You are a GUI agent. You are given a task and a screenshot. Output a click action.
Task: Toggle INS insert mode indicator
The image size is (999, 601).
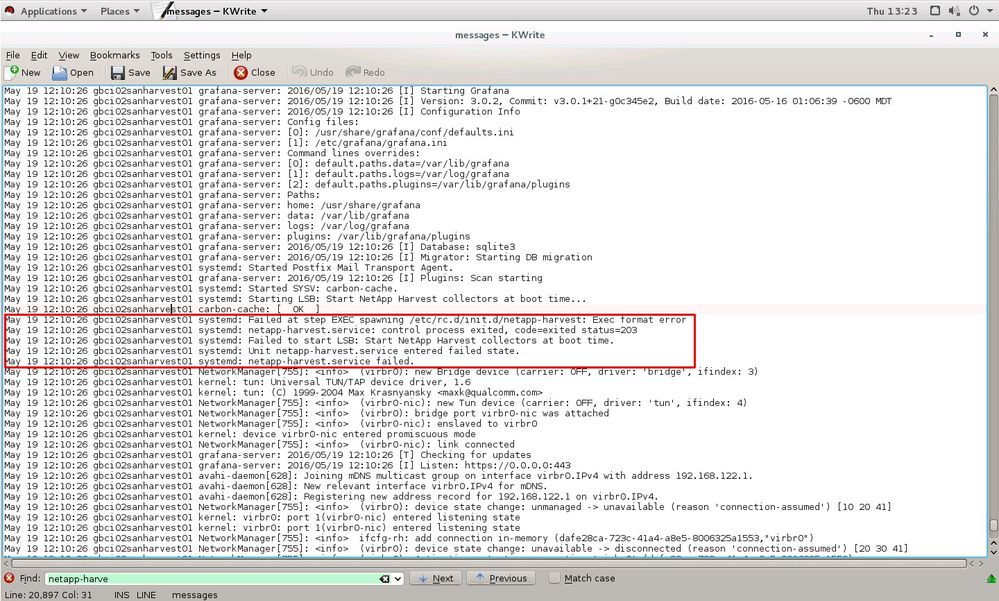click(121, 595)
